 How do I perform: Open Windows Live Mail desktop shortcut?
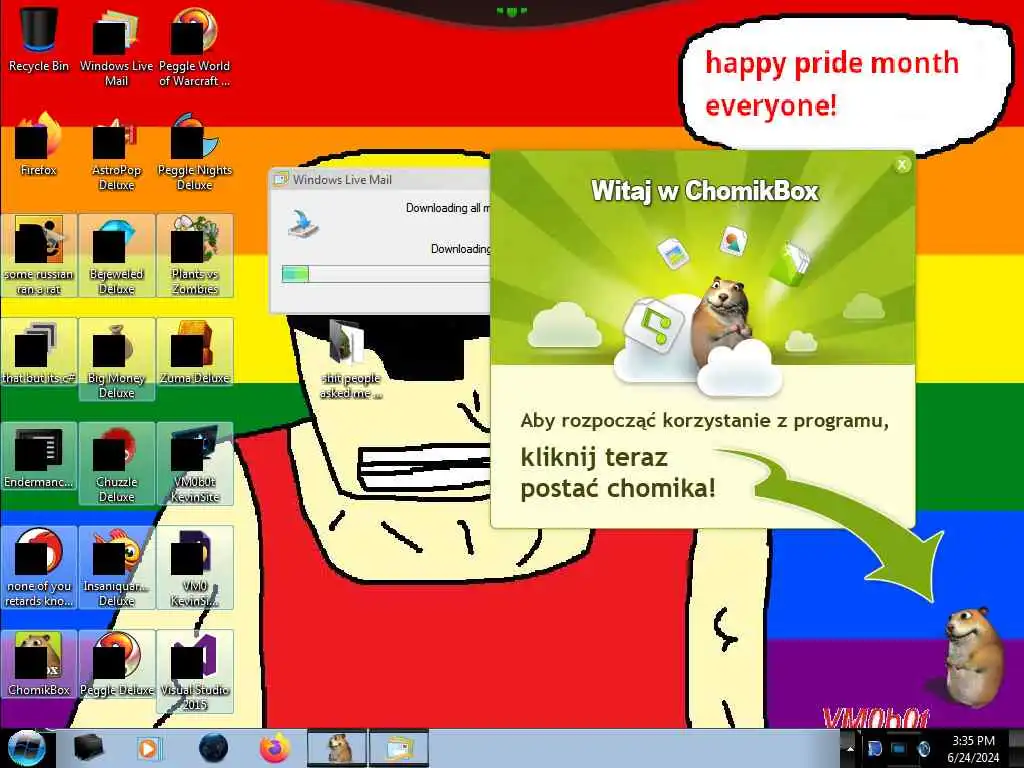116,47
